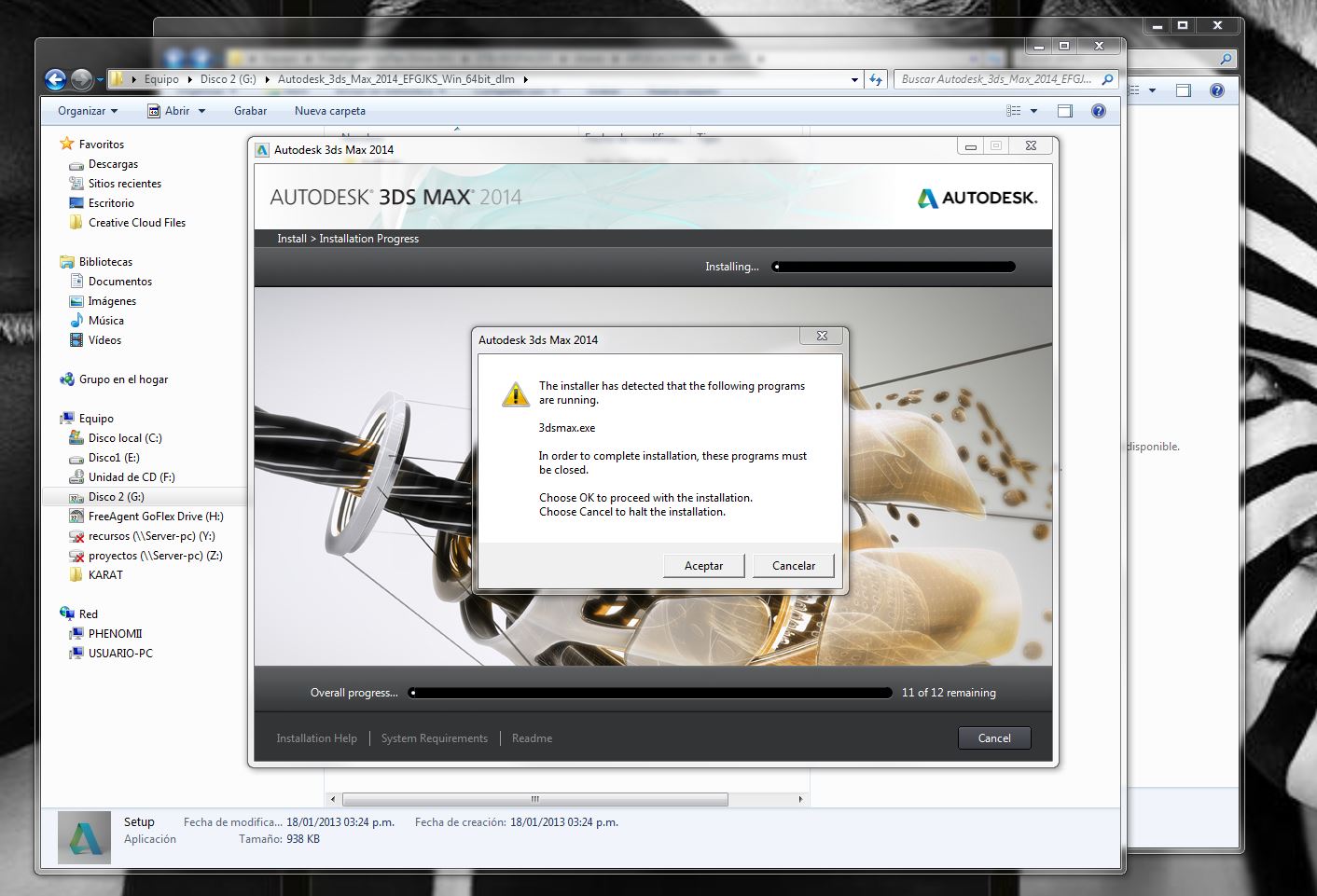Screen dimensions: 1317x896
Task: Close the running-programs warning dialog
Action: tap(822, 336)
